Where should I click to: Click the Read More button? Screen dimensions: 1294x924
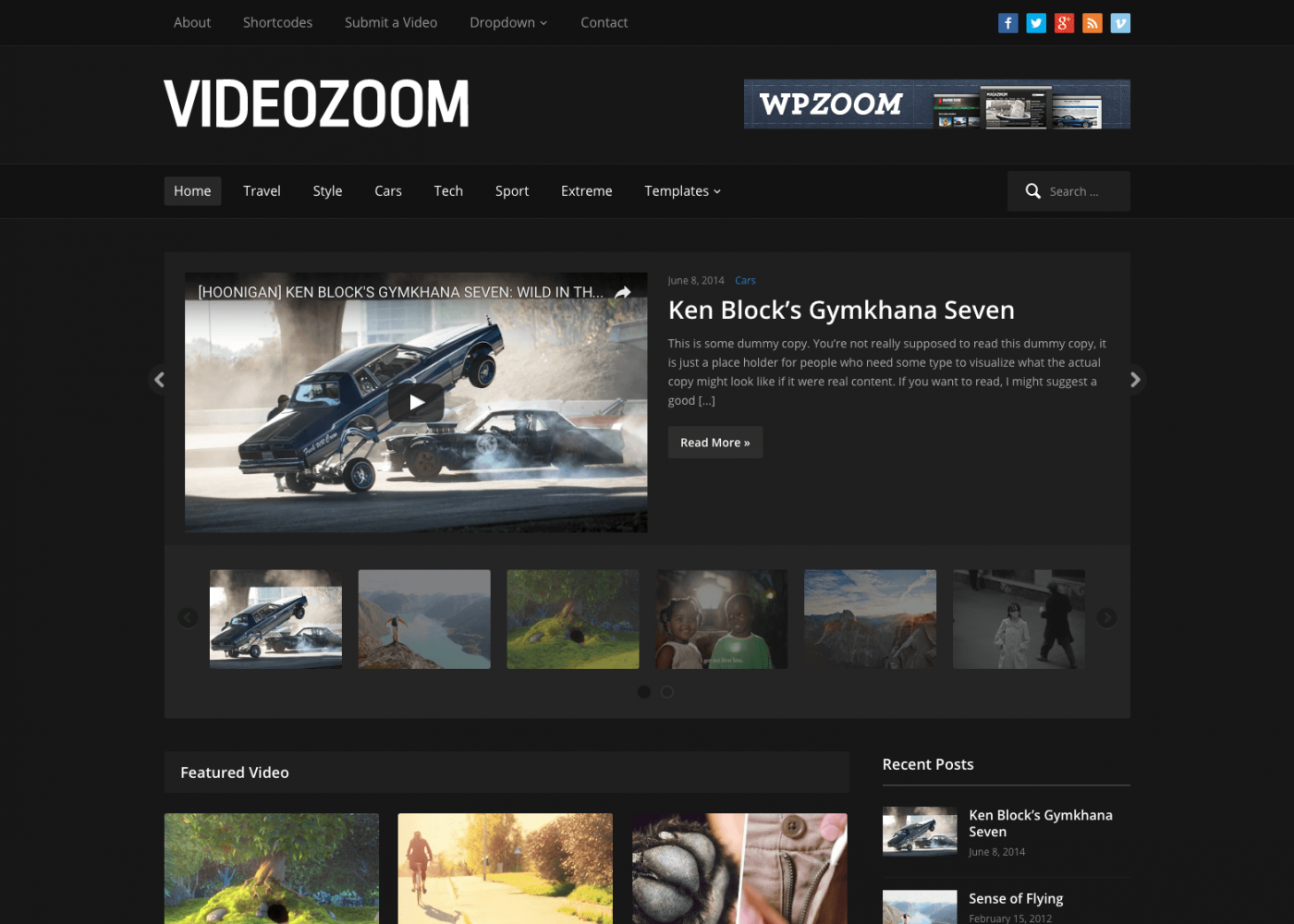(714, 442)
